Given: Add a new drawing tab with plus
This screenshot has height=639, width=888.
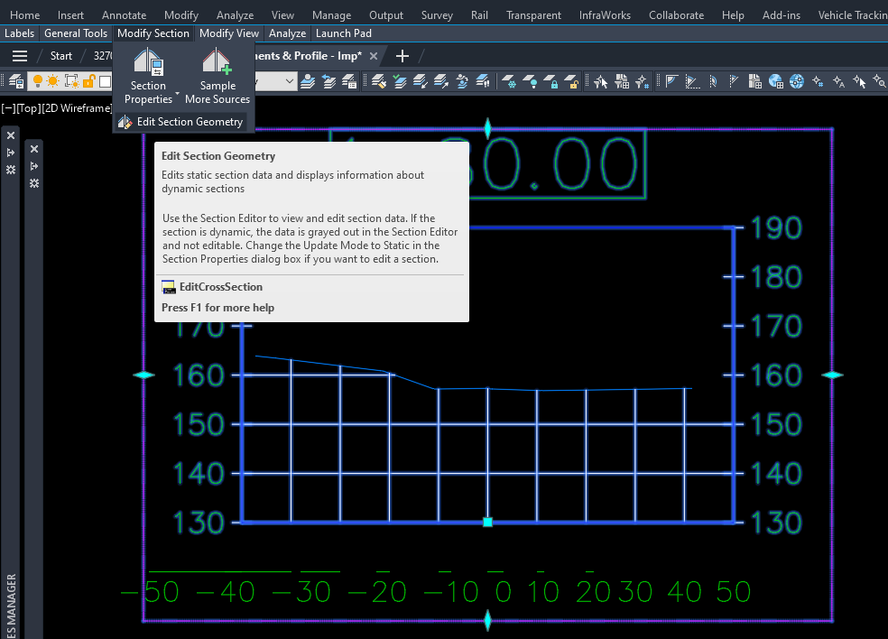Looking at the screenshot, I should 402,56.
